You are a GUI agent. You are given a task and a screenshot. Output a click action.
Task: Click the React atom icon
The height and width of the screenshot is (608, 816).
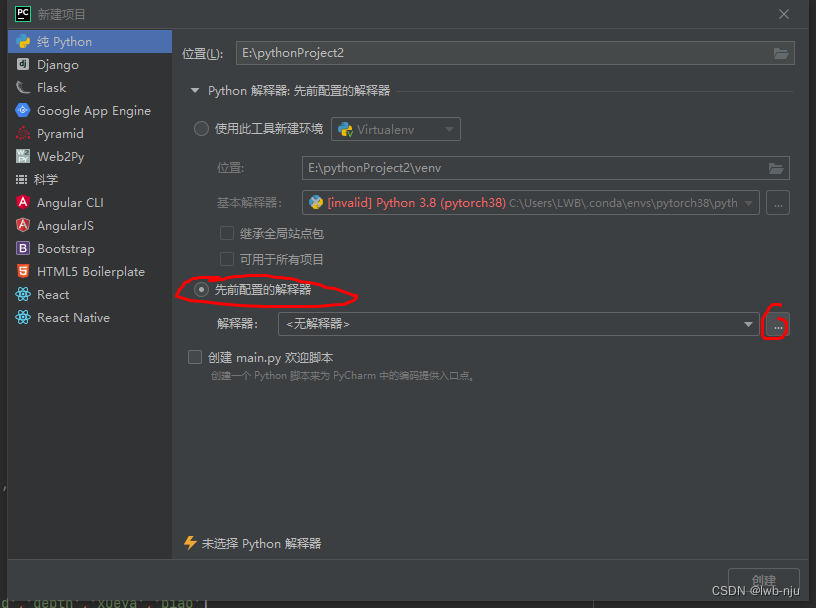[23, 294]
